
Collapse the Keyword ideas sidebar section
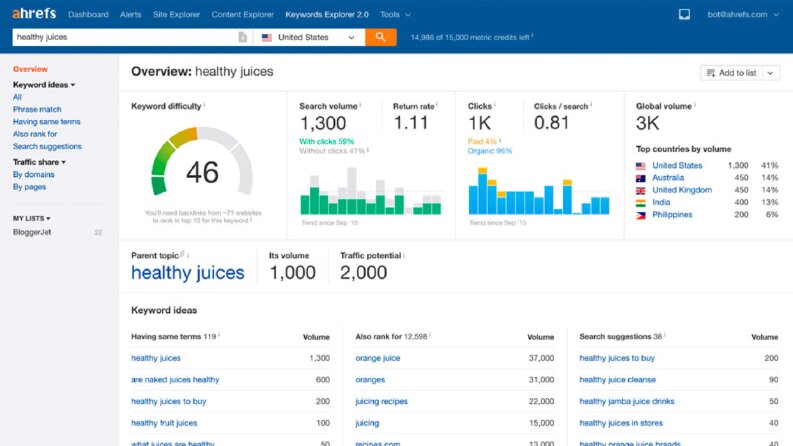[x=44, y=85]
